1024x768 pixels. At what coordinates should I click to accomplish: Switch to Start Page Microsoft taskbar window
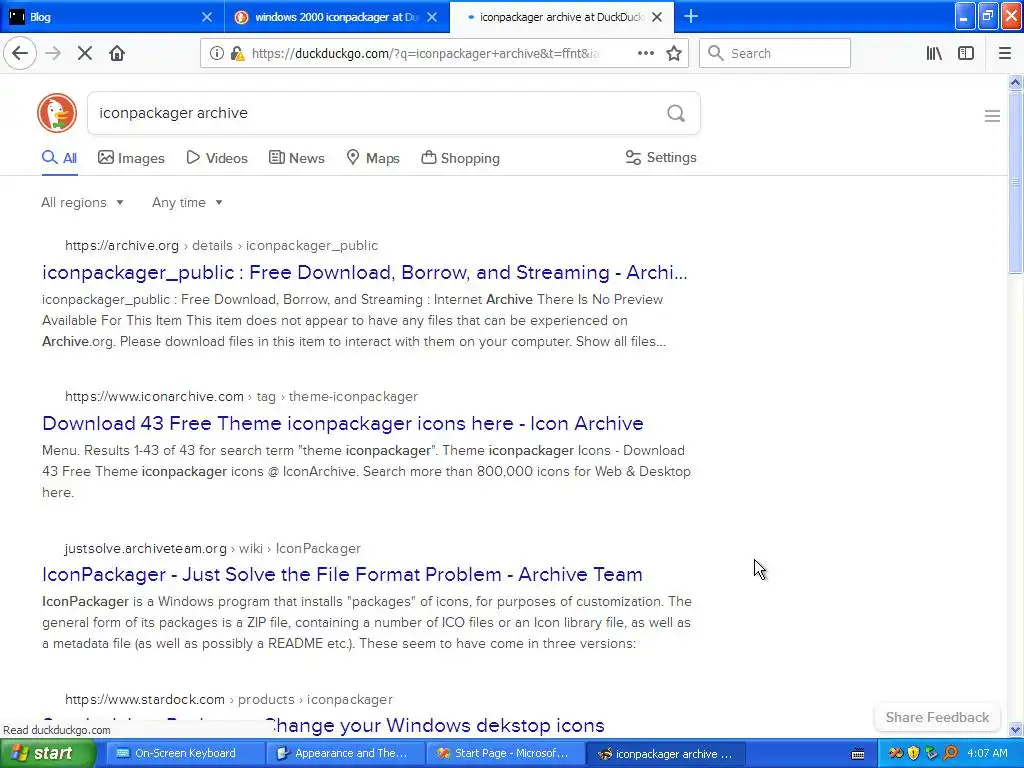point(505,753)
